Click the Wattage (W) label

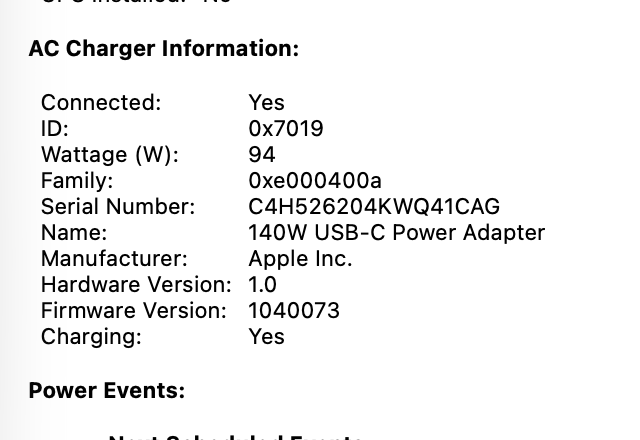pos(109,155)
